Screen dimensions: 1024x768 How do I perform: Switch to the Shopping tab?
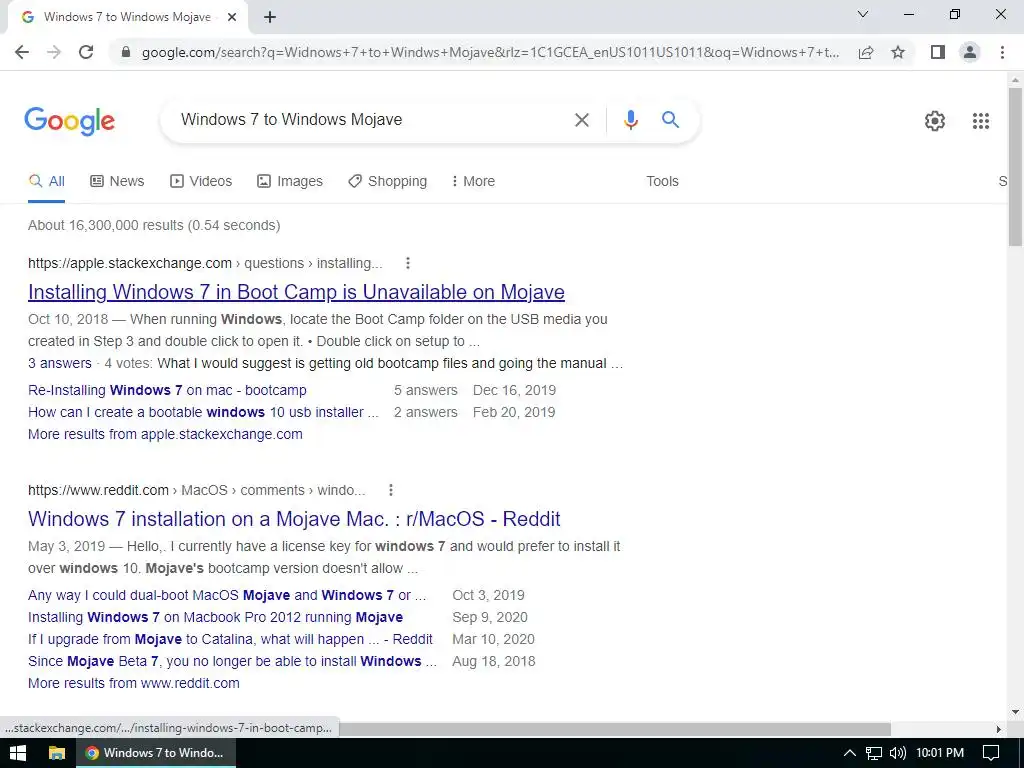(387, 182)
